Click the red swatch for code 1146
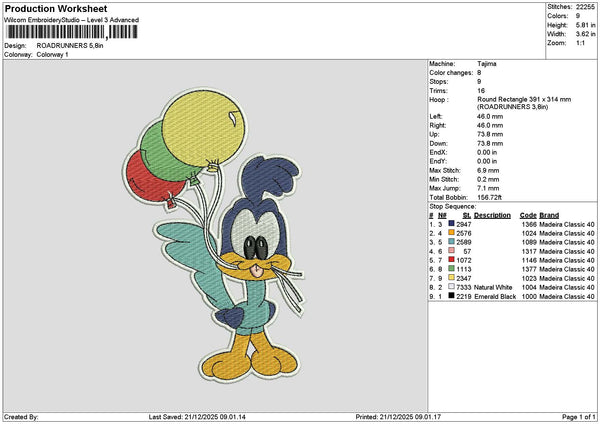600x424 pixels. (451, 260)
